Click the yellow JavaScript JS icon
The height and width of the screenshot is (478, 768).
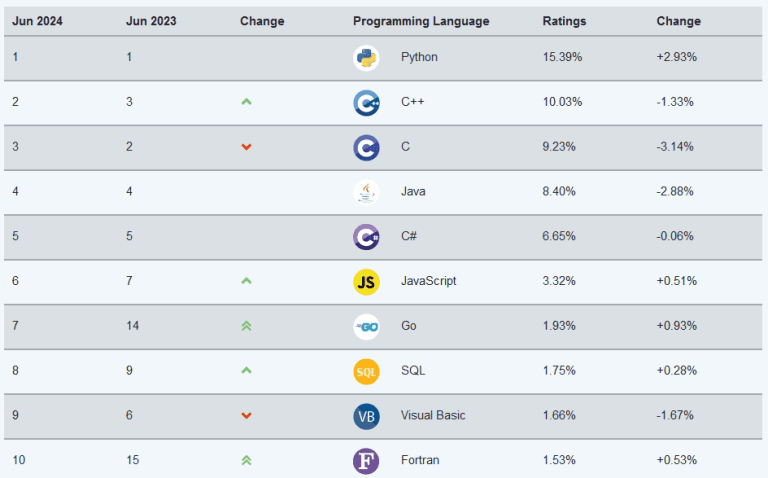click(366, 282)
